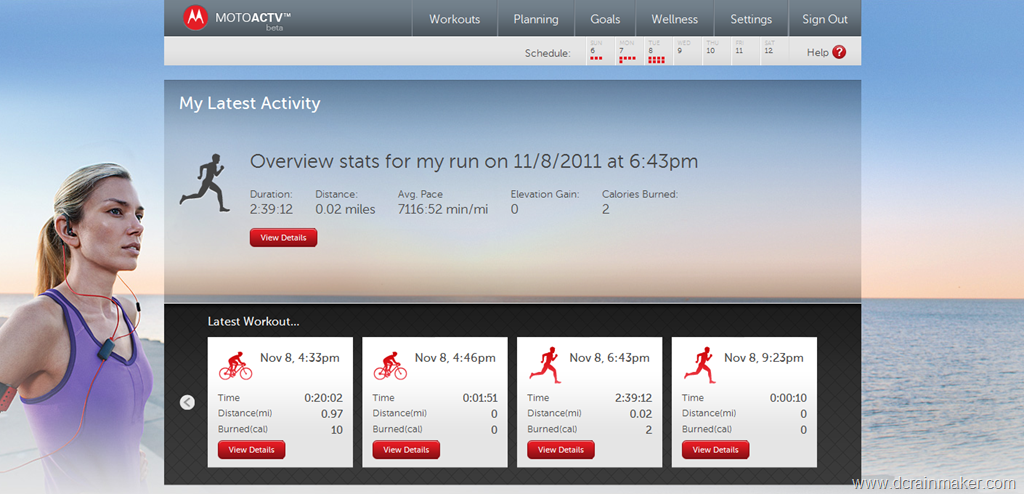
Task: Open the Planning menu
Action: (x=536, y=19)
